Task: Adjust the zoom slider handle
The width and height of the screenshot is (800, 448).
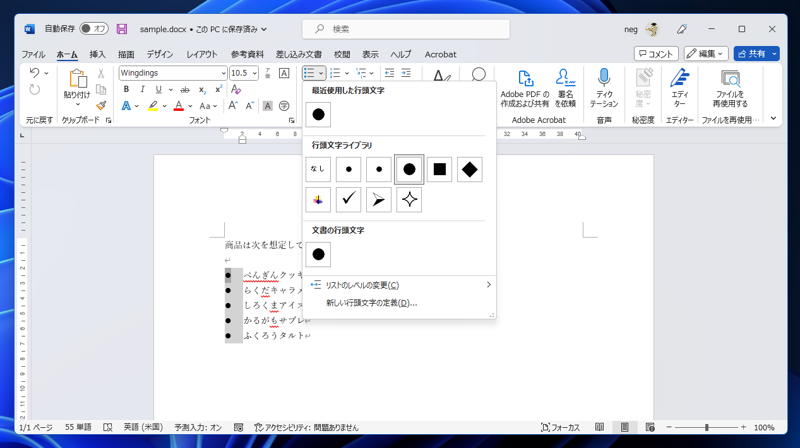Action: pyautogui.click(x=707, y=427)
